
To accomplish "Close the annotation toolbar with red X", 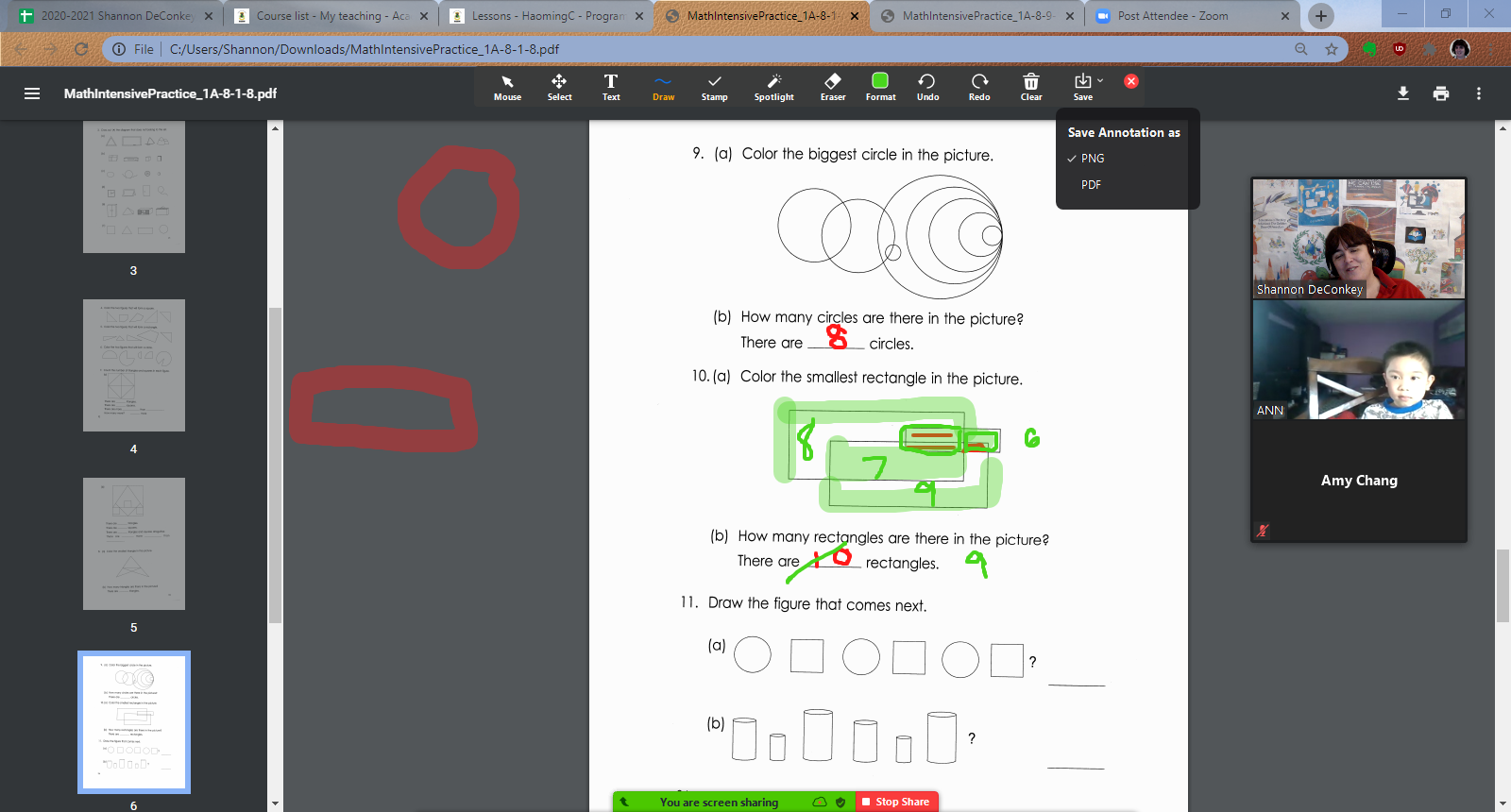I will pos(1131,81).
